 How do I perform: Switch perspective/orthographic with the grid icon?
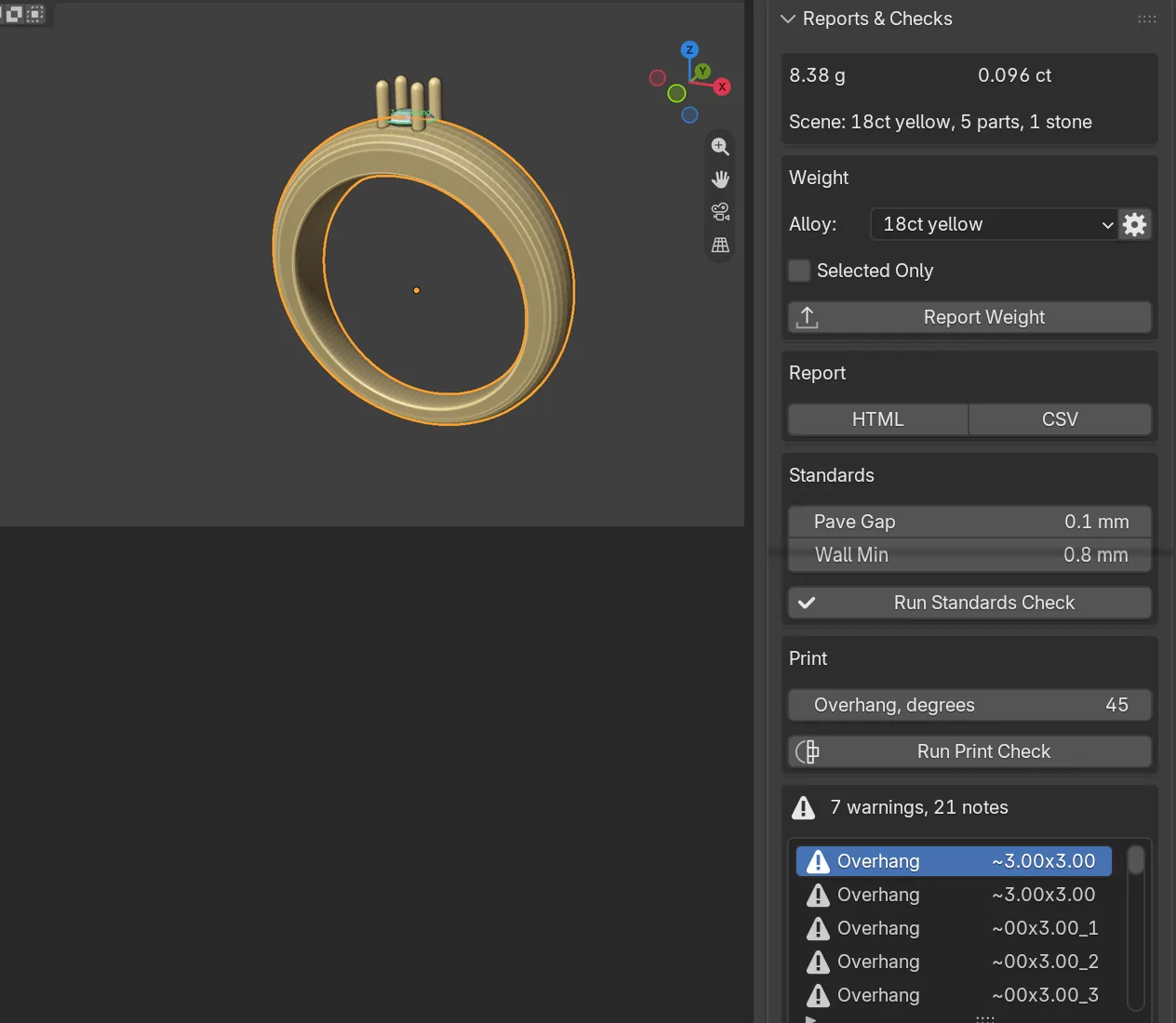coord(720,246)
